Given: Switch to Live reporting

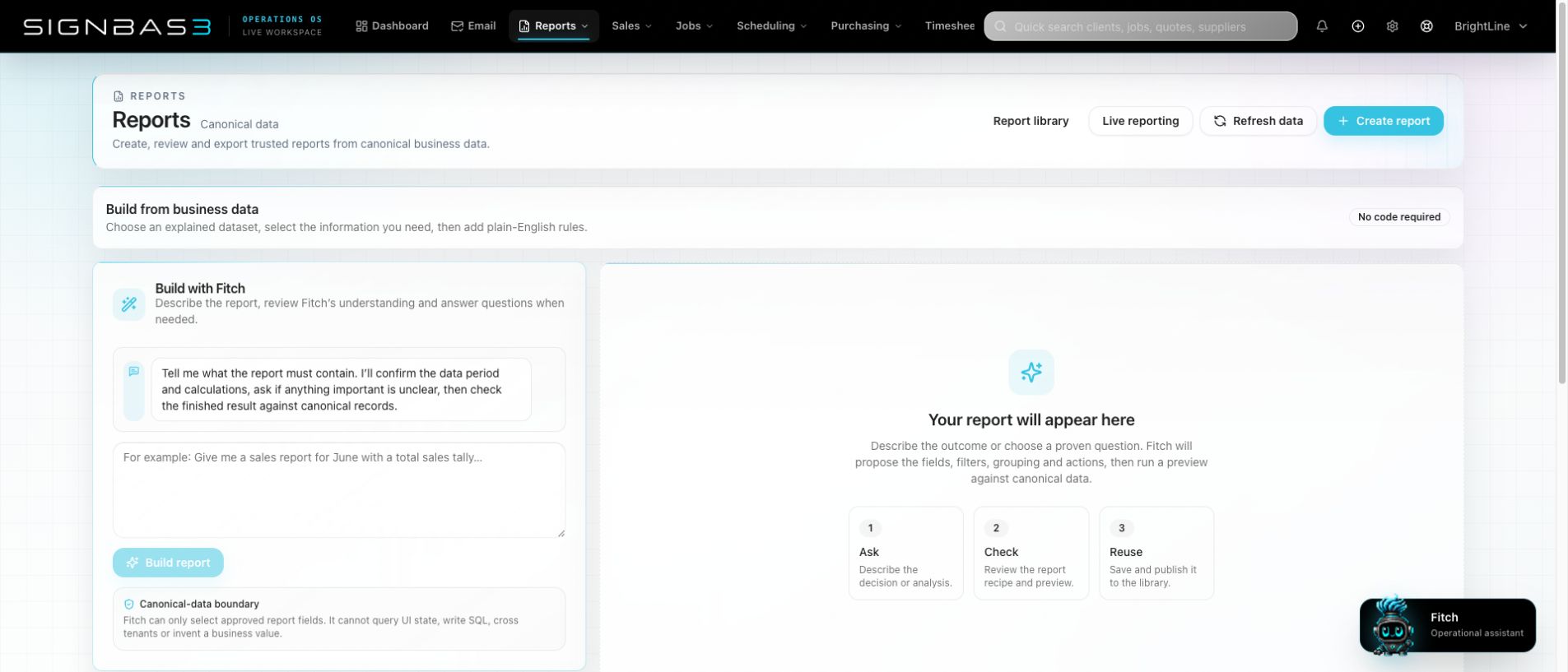Looking at the screenshot, I should pyautogui.click(x=1141, y=121).
